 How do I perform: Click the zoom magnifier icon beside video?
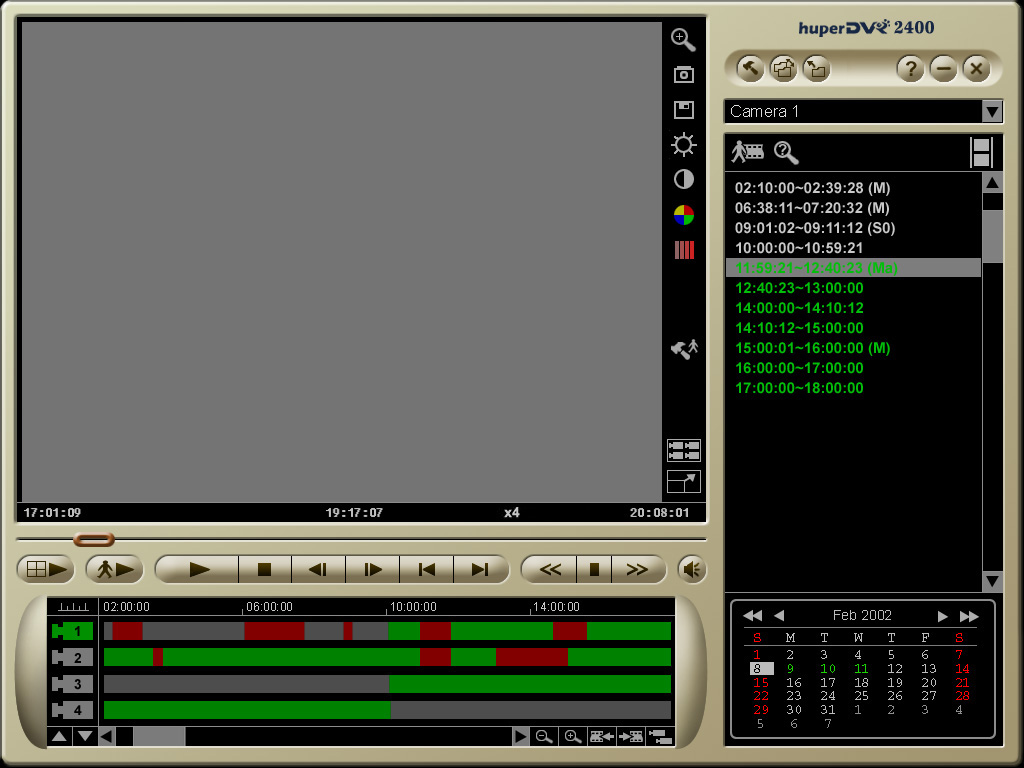(683, 40)
